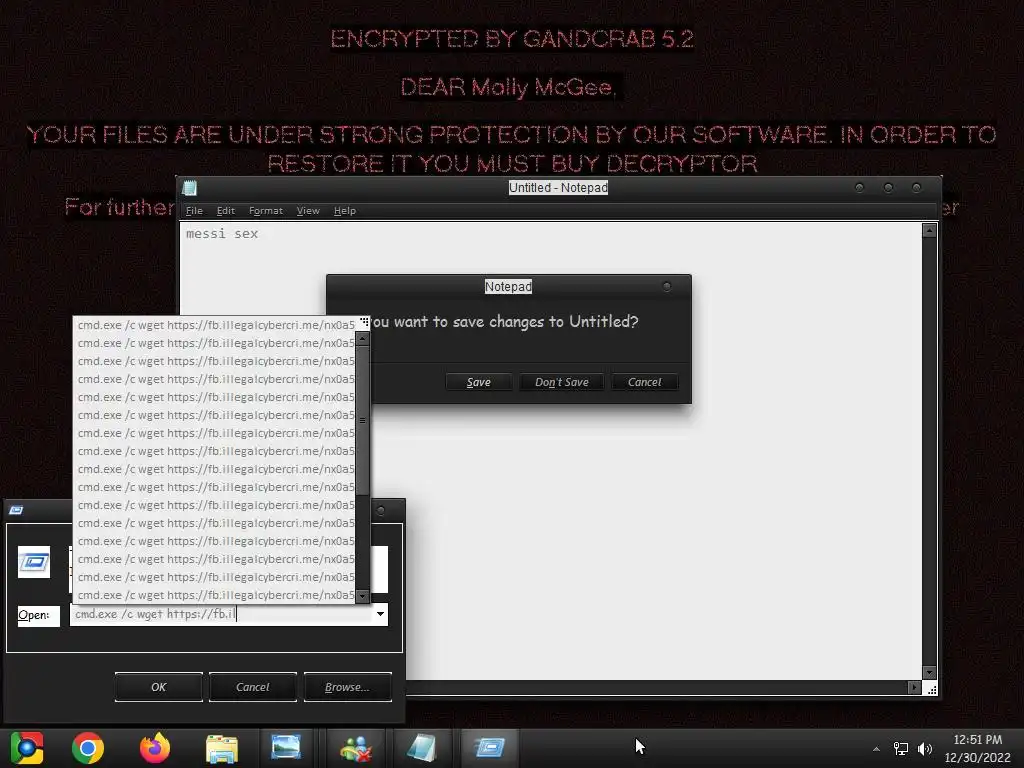Screen dimensions: 1024x768
Task: Open the Edit menu in Notepad
Action: click(225, 211)
